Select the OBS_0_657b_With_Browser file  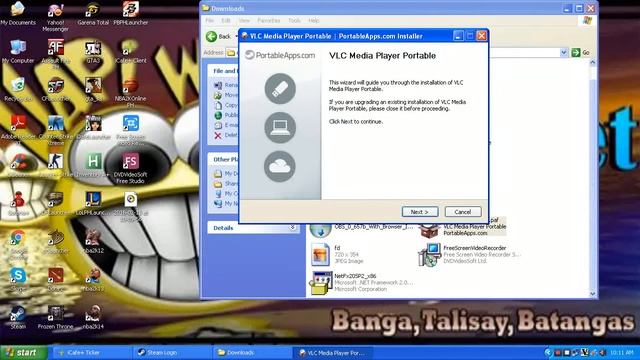[x=362, y=229]
